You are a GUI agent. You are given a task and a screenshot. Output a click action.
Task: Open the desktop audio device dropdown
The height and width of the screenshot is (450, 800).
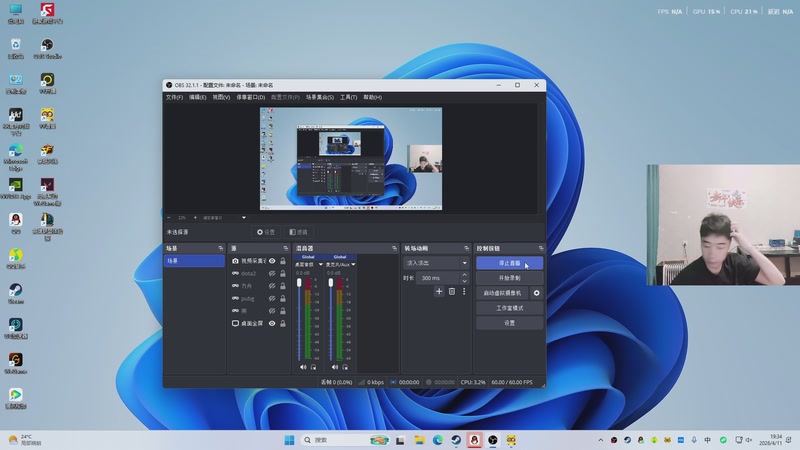coord(320,264)
